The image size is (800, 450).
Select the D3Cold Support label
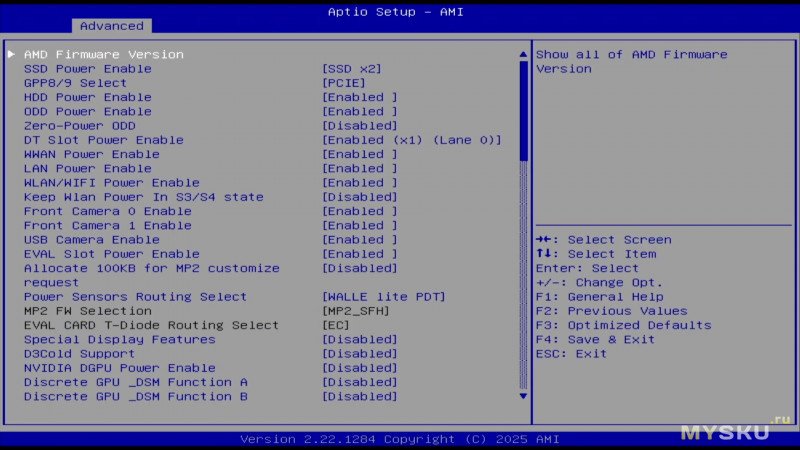pyautogui.click(x=80, y=354)
